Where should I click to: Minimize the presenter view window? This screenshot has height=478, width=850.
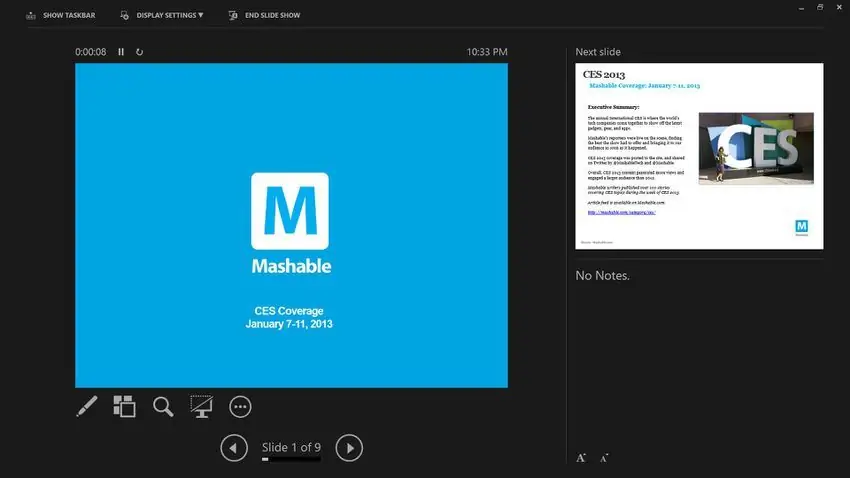click(801, 8)
